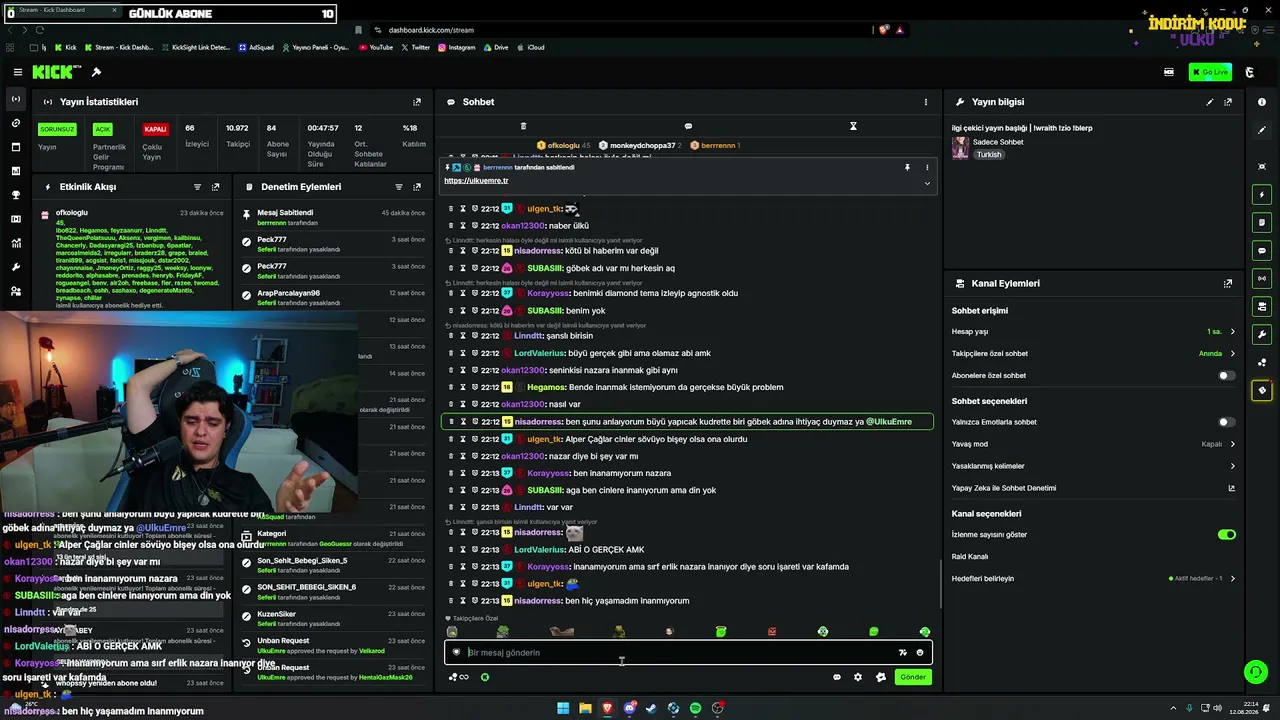Open three-dot menu of the pinned message

tap(927, 168)
